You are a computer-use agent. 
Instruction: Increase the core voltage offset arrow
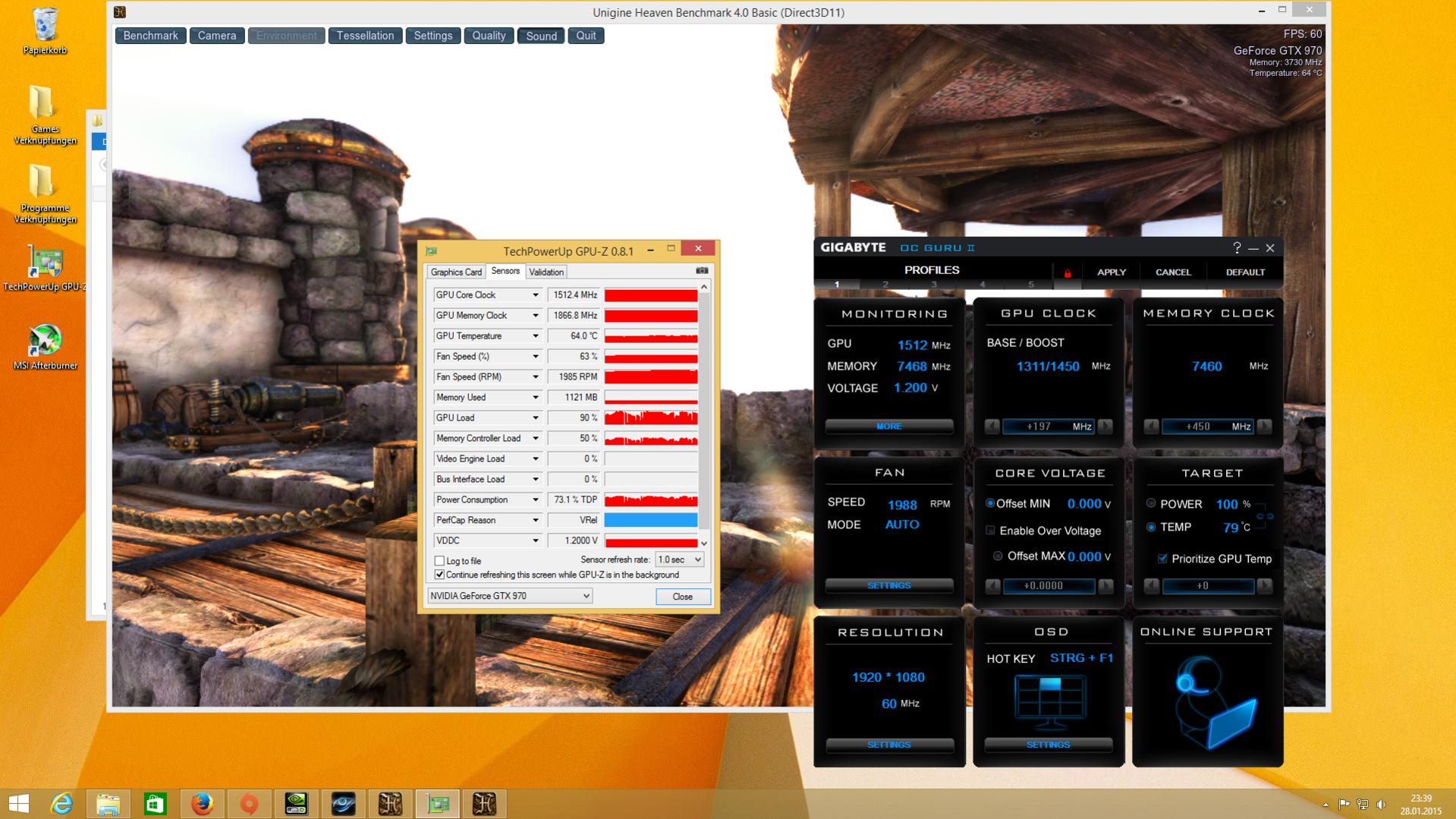coord(1105,586)
